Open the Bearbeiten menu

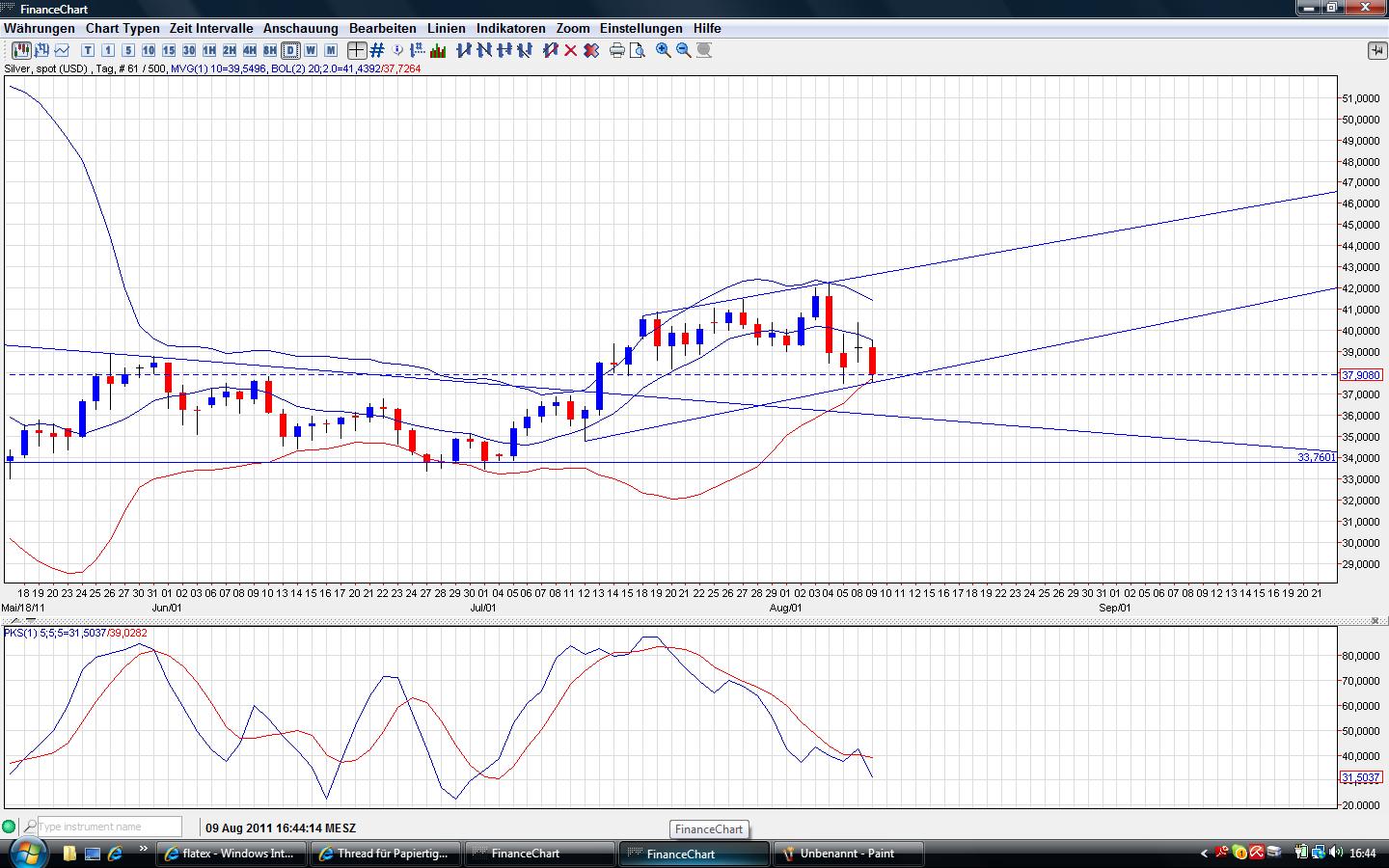(383, 28)
